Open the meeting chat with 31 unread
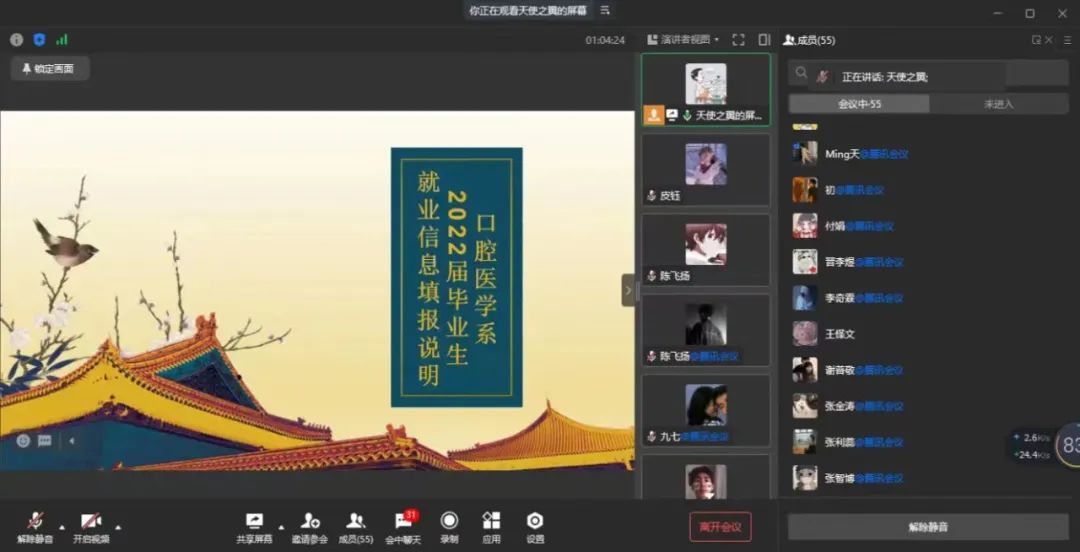Image resolution: width=1080 pixels, height=552 pixels. coord(403,521)
